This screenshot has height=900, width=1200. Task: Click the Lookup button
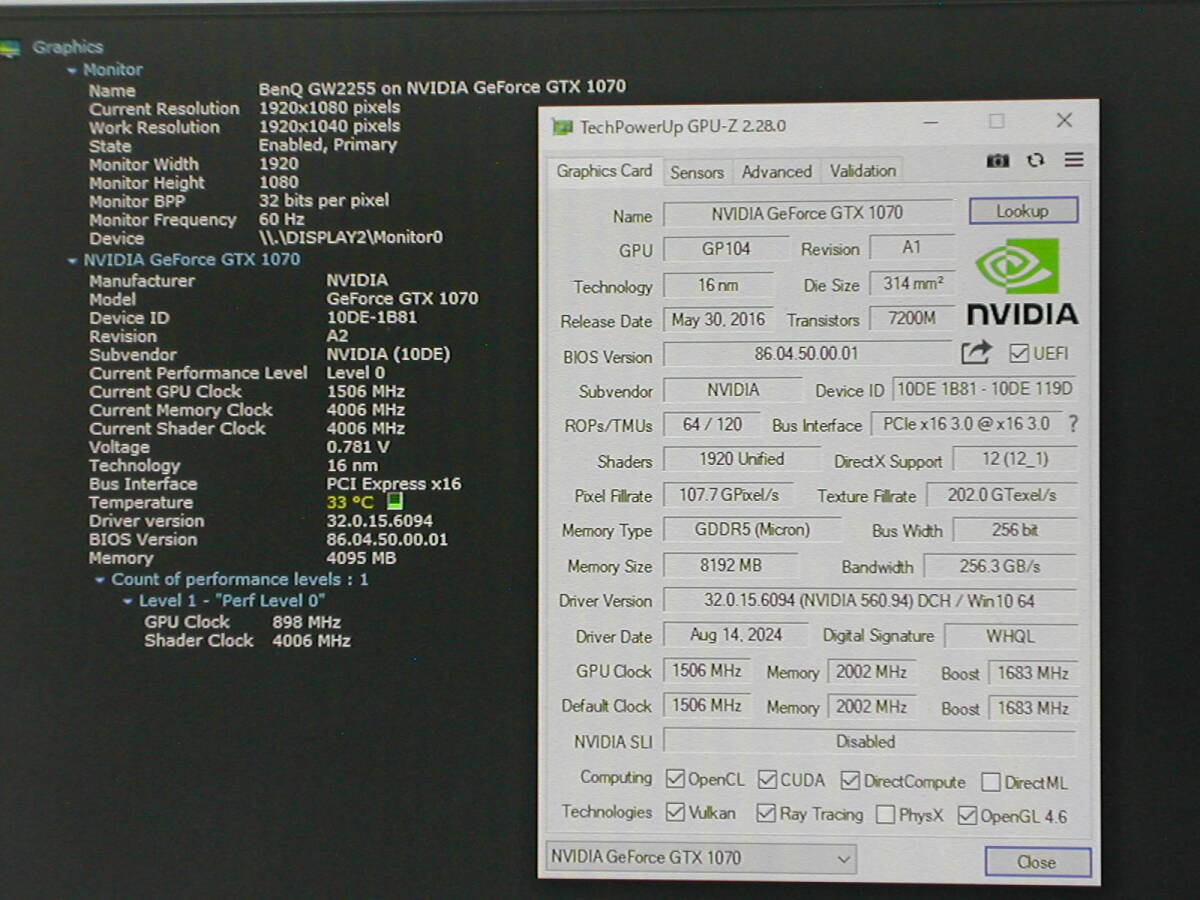pyautogui.click(x=1023, y=211)
